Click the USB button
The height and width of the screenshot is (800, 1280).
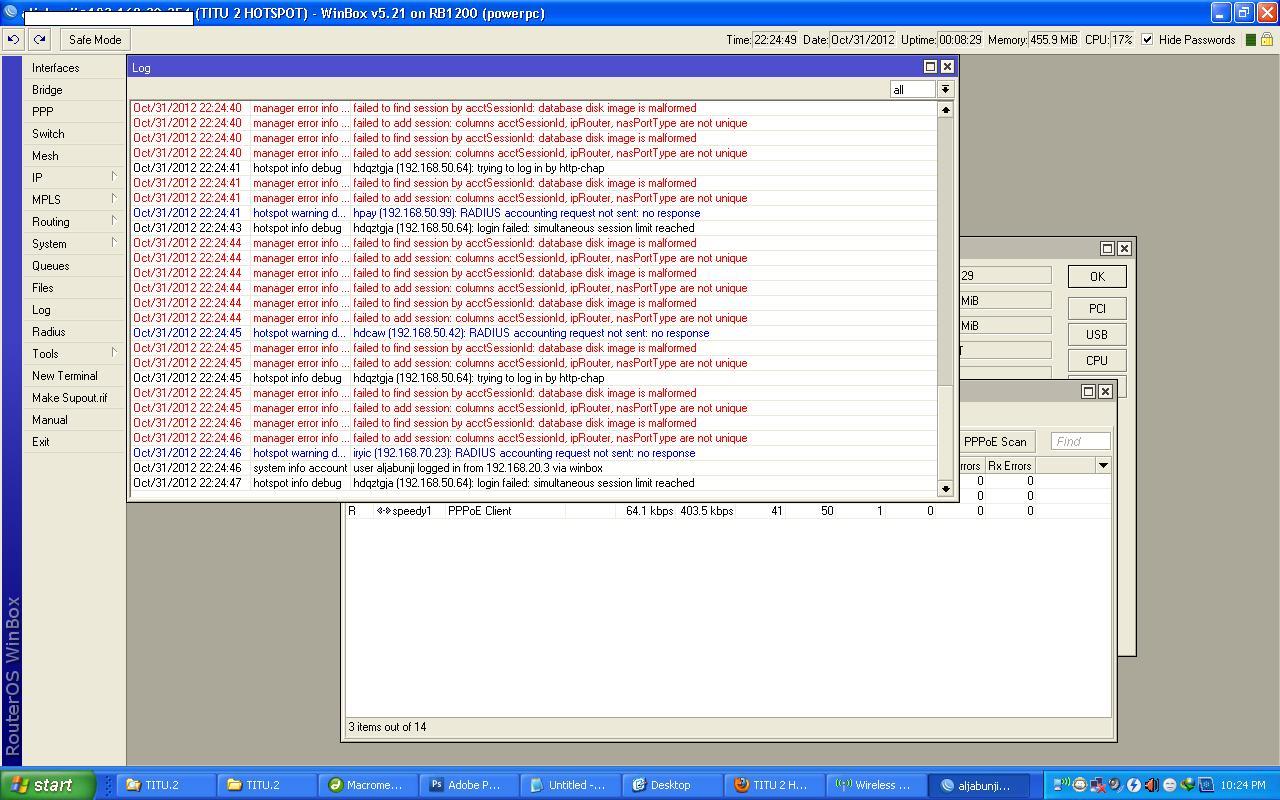1097,335
